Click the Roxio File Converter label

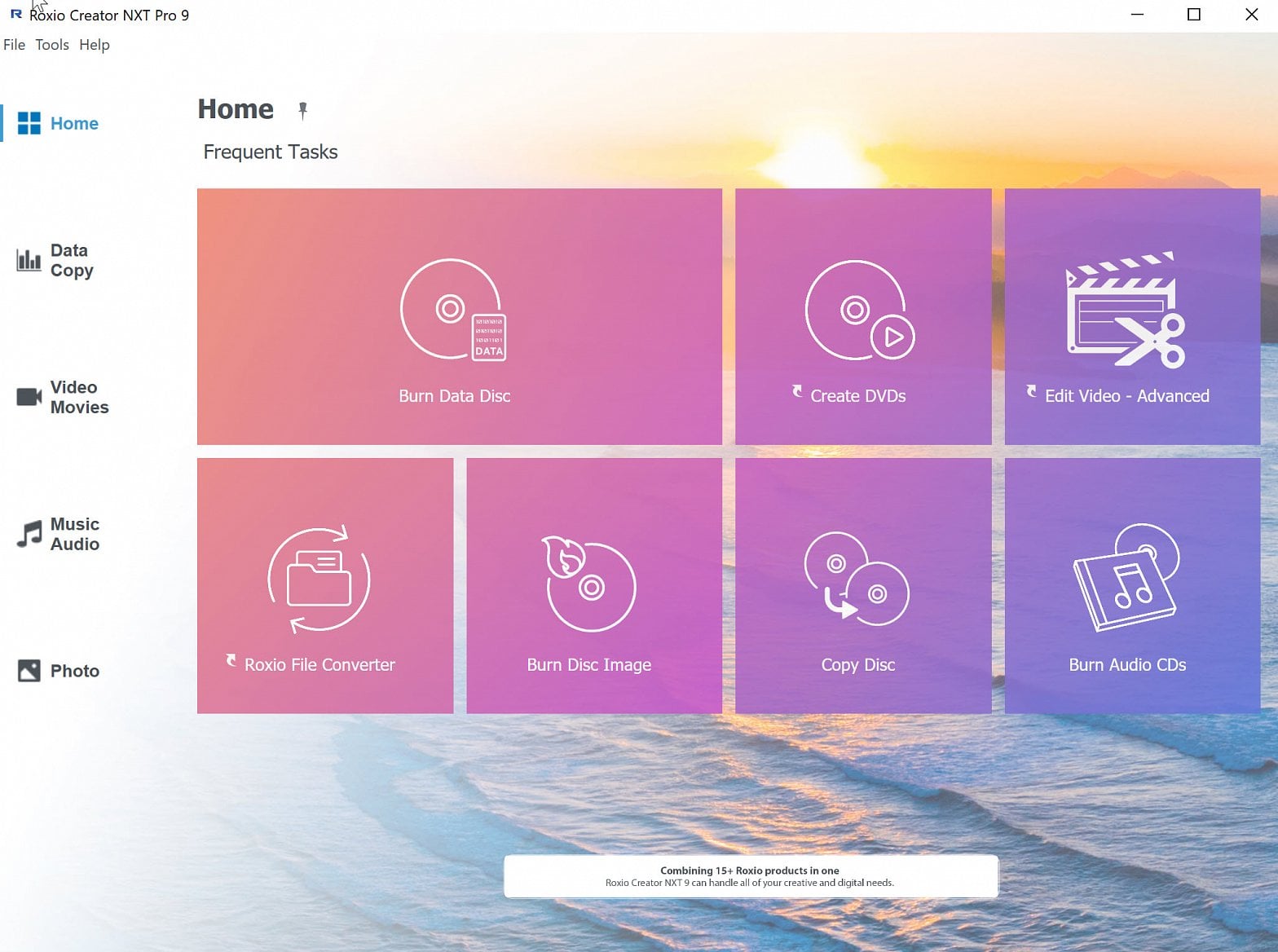(x=319, y=665)
